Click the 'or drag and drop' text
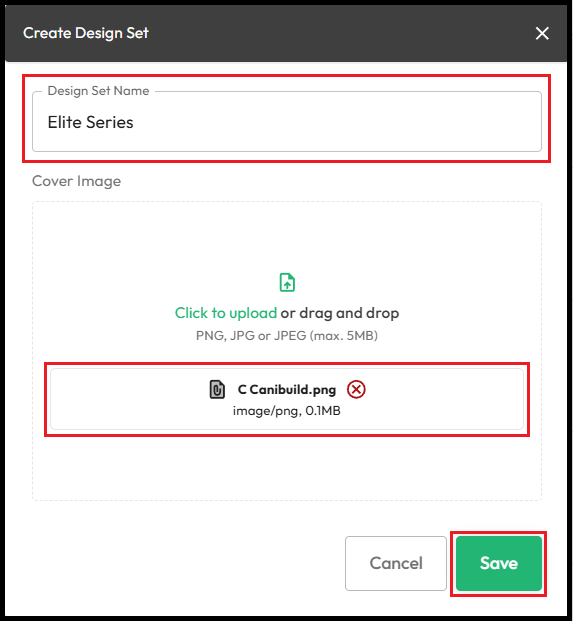 point(340,313)
